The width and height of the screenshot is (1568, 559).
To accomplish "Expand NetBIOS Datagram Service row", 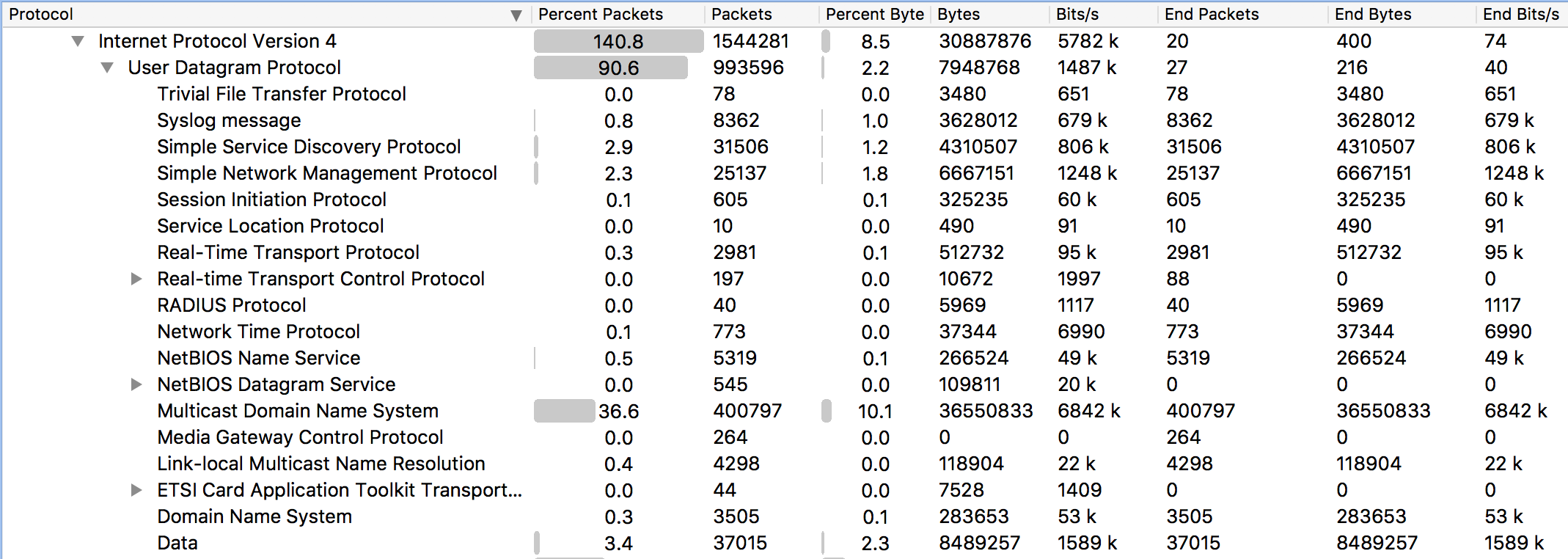I will coord(136,384).
